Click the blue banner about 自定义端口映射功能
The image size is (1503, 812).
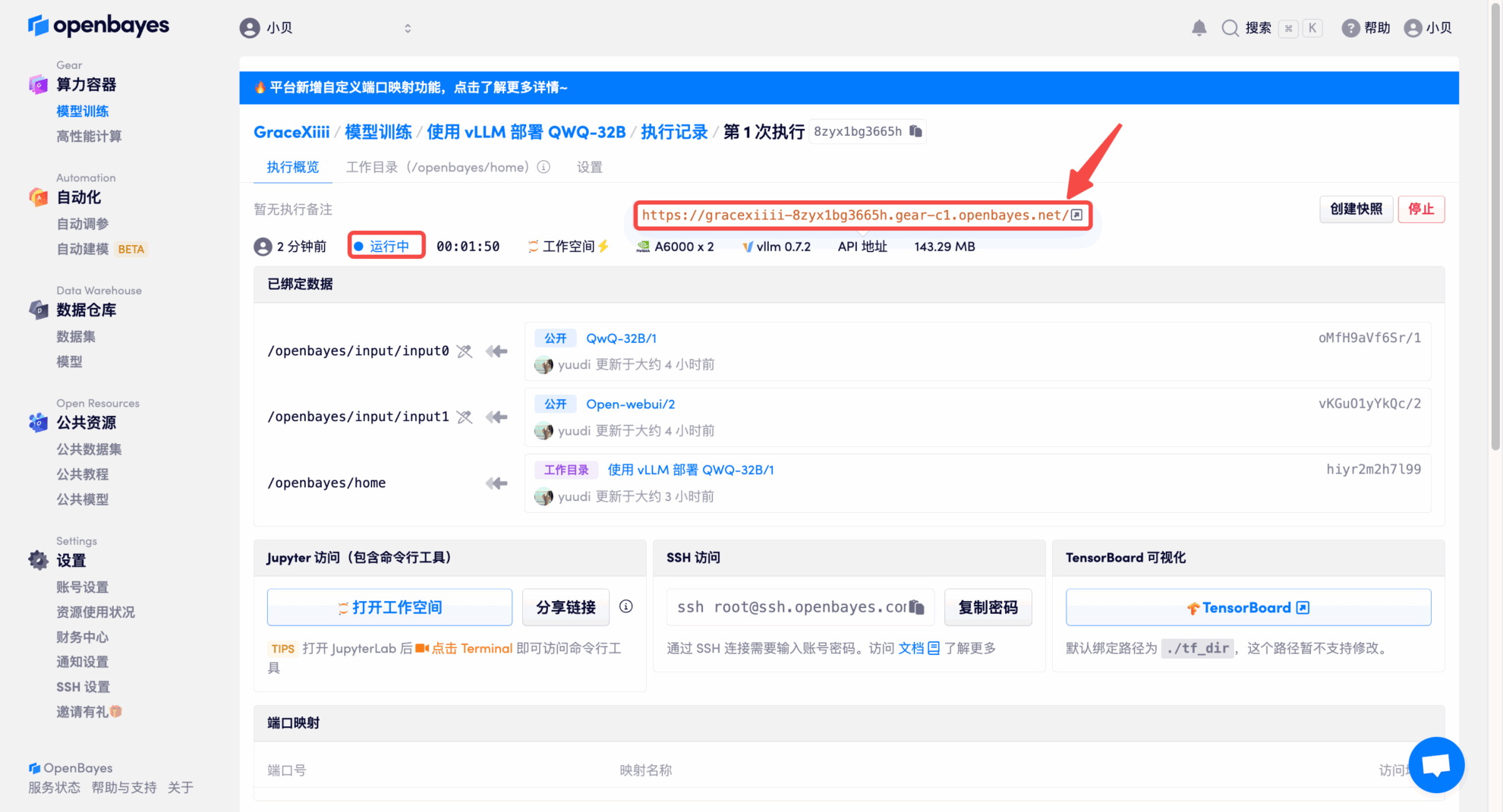pos(849,87)
